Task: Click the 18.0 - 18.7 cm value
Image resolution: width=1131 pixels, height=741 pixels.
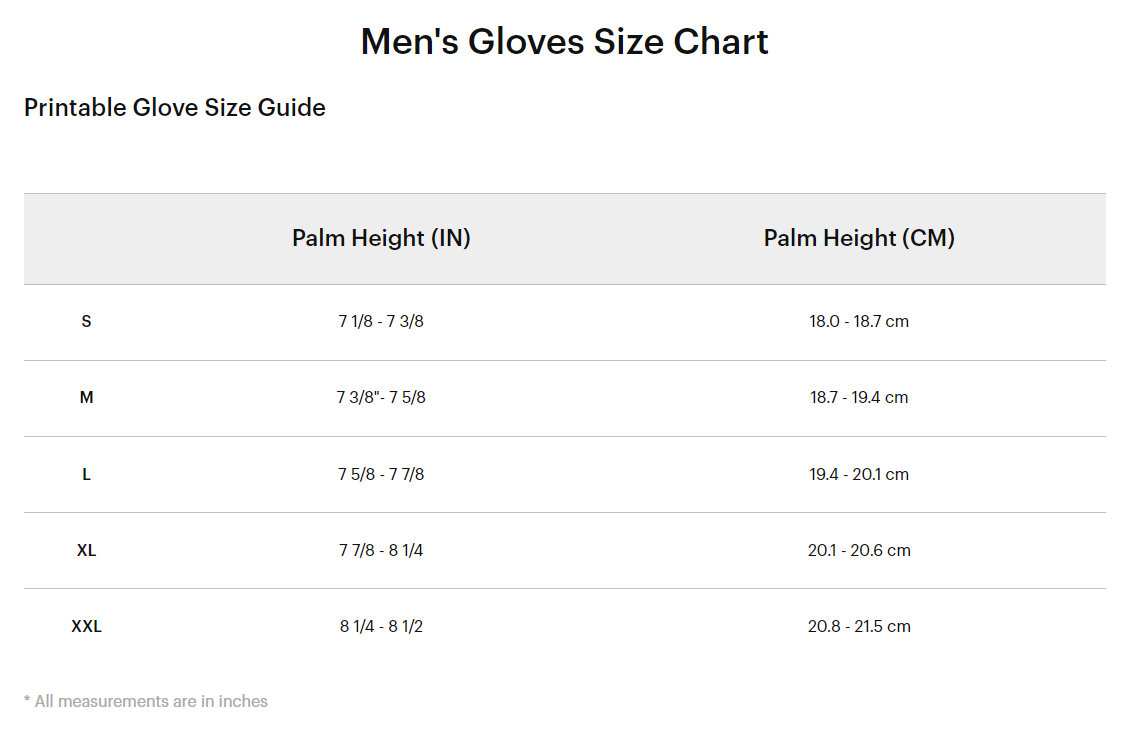Action: coord(859,322)
